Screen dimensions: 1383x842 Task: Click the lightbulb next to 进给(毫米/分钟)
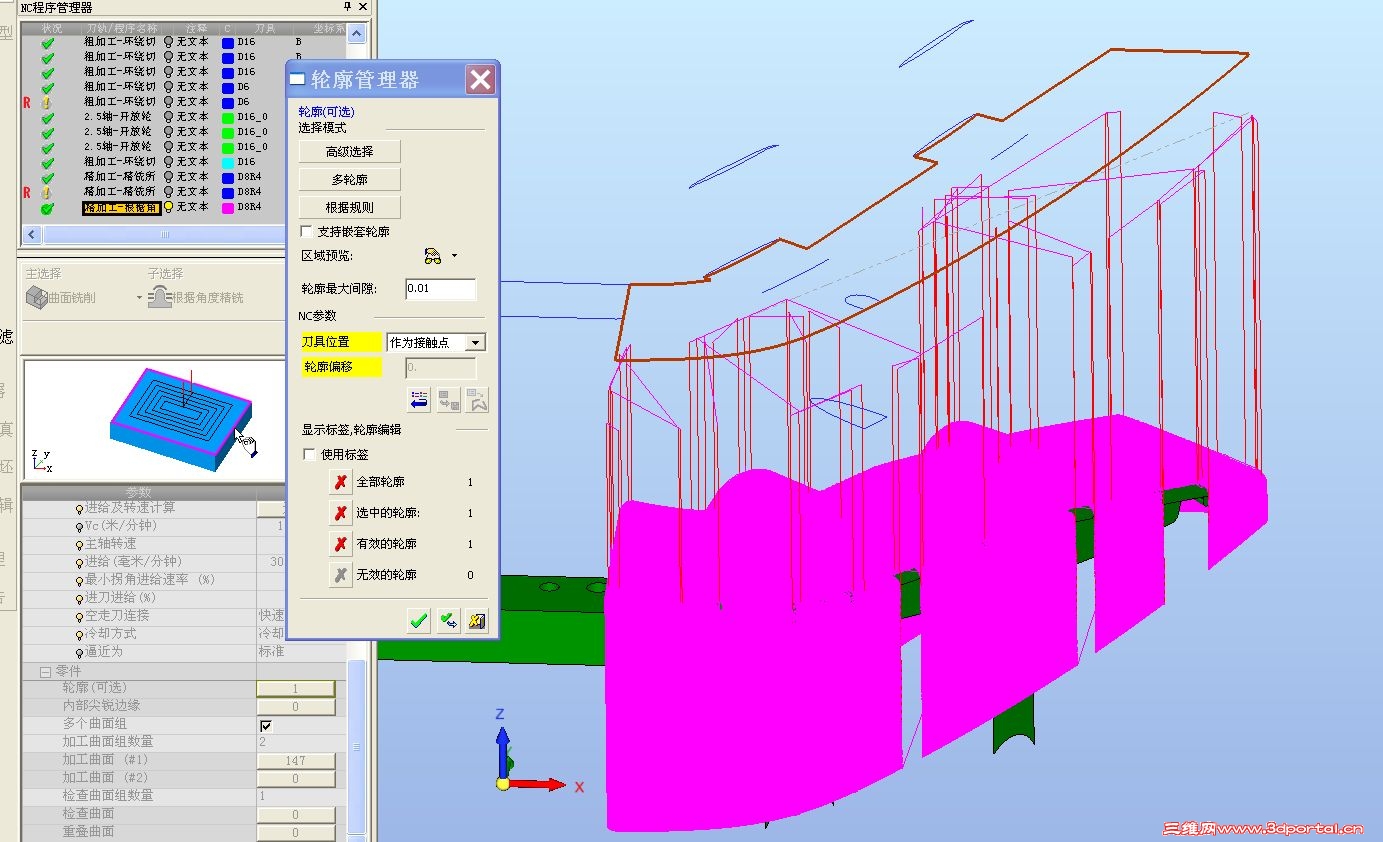80,562
